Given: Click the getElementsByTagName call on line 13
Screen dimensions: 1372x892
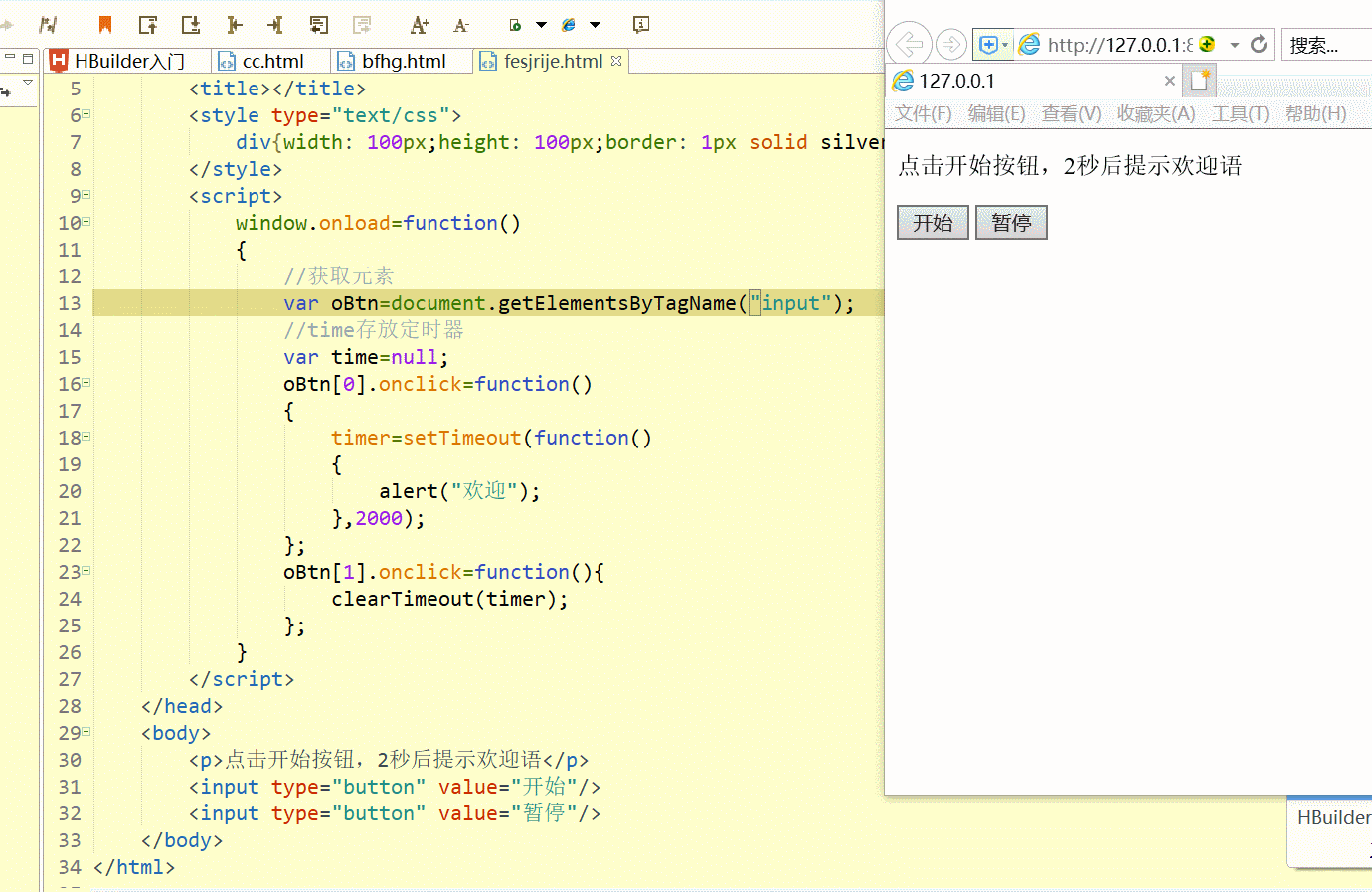Looking at the screenshot, I should click(676, 302).
